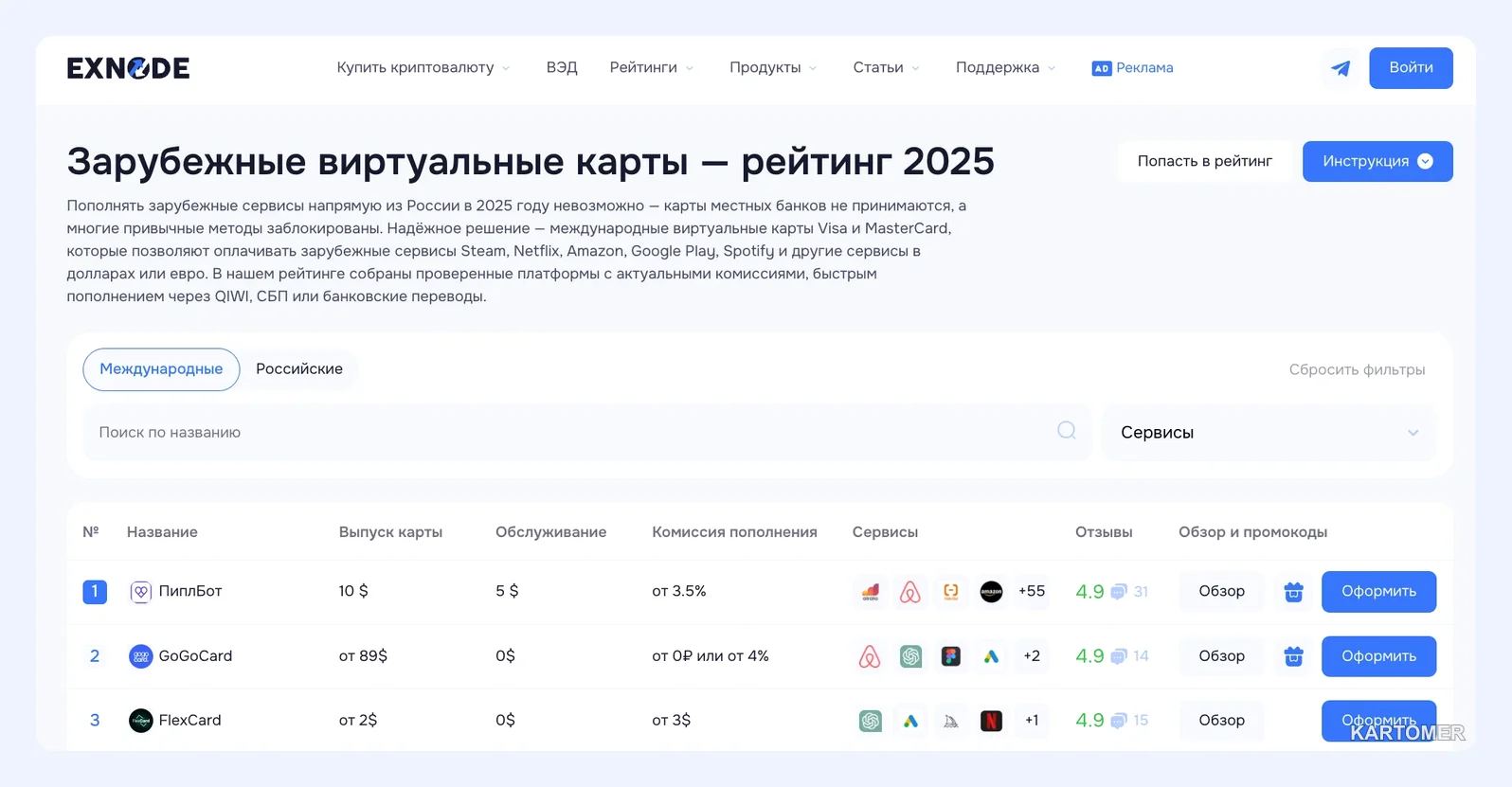Click the Airbnb icon in ПиплБот row
The width and height of the screenshot is (1512, 787).
click(x=910, y=591)
